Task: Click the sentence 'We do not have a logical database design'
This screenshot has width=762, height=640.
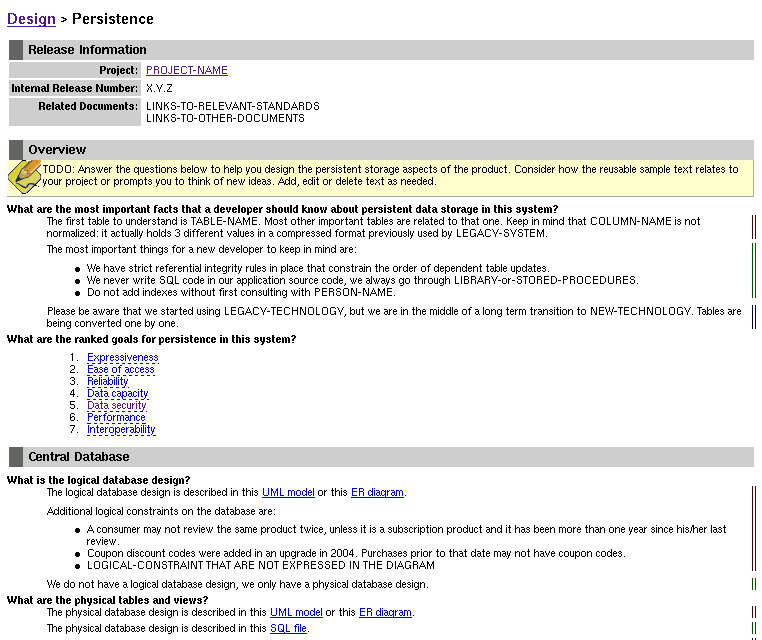Action: click(x=237, y=585)
